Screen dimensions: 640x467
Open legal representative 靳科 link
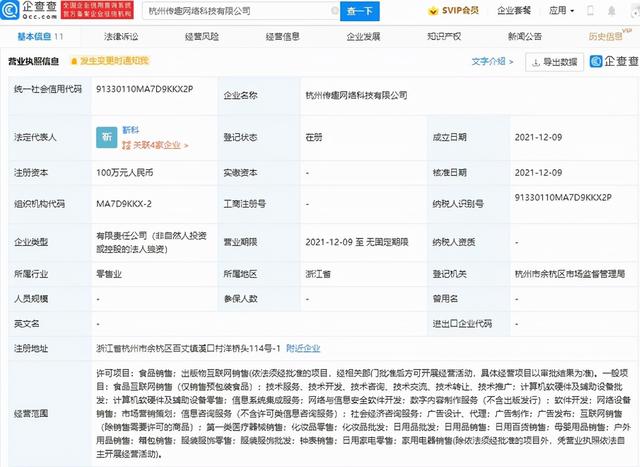[131, 130]
